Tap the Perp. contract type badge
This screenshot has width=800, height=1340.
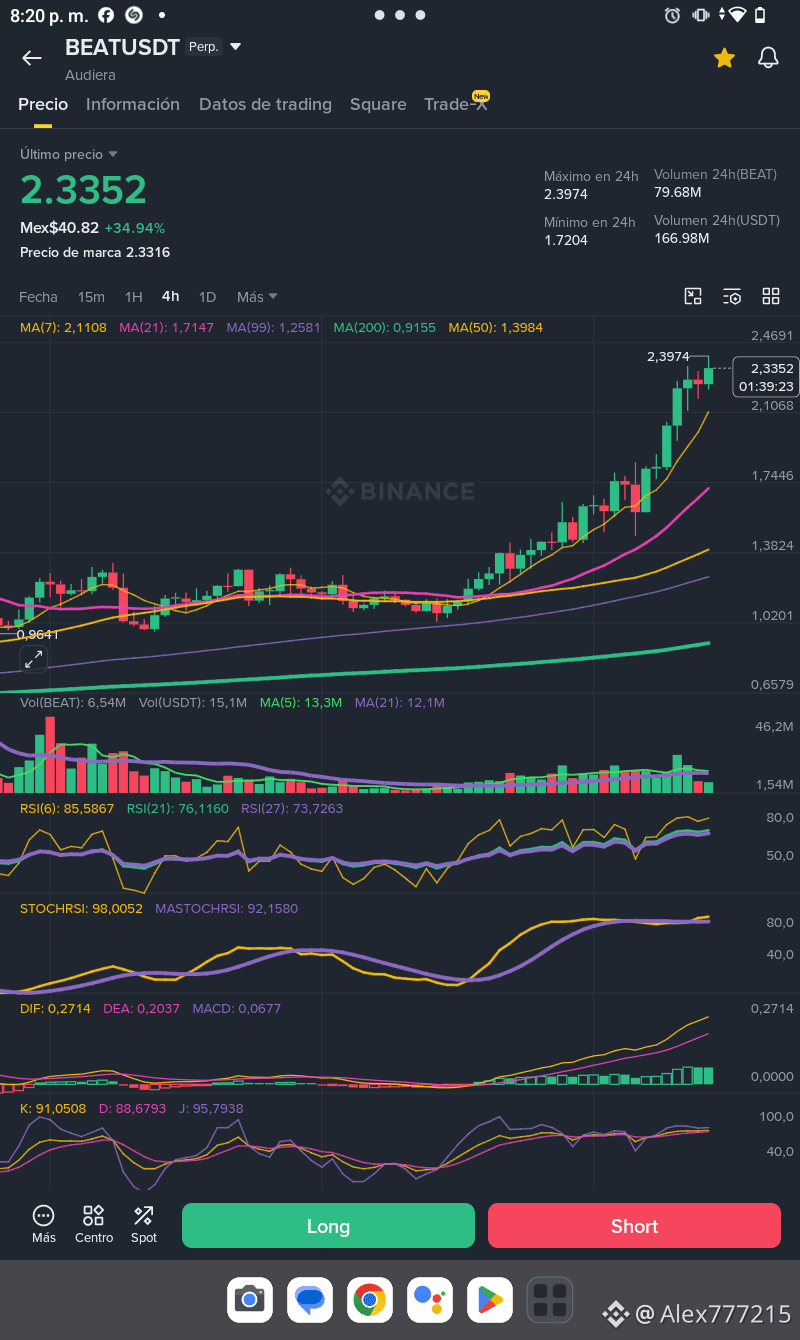204,47
